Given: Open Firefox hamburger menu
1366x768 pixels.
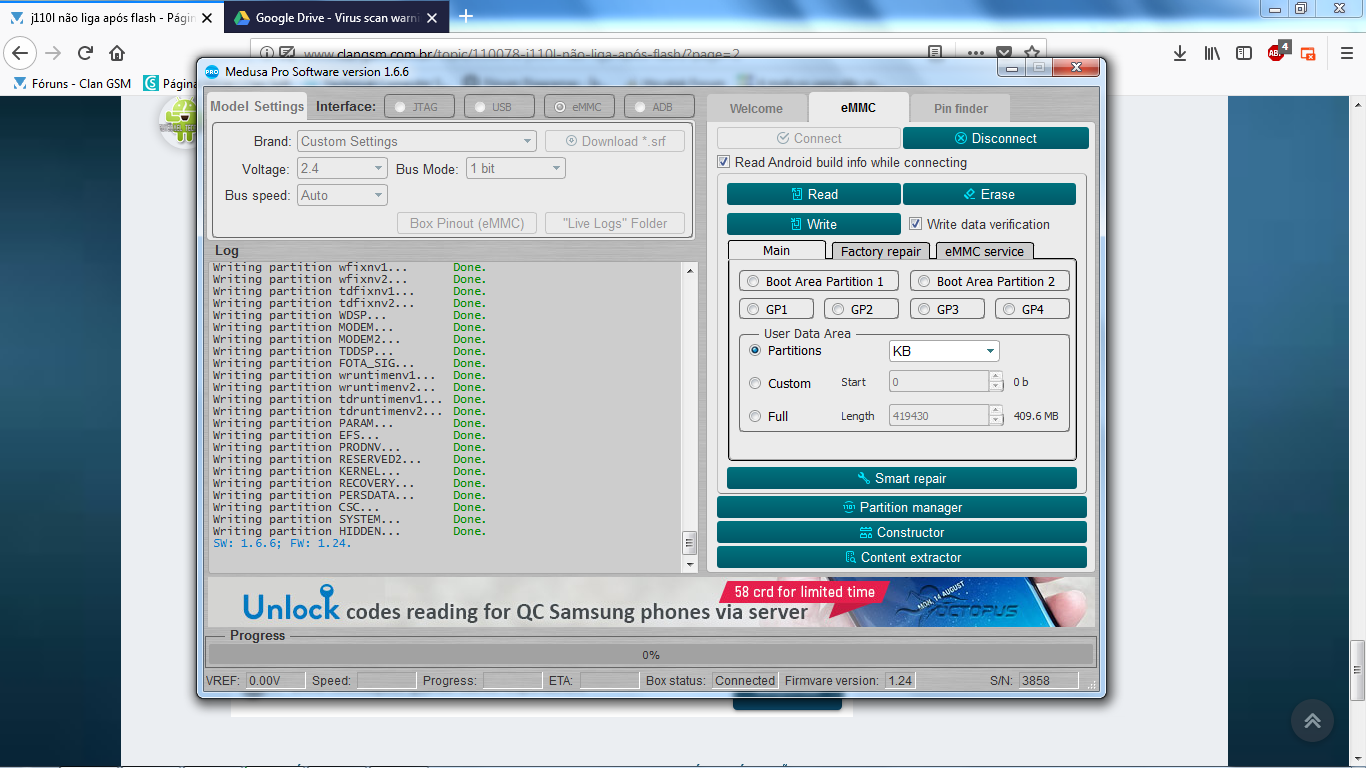Looking at the screenshot, I should pyautogui.click(x=1345, y=53).
